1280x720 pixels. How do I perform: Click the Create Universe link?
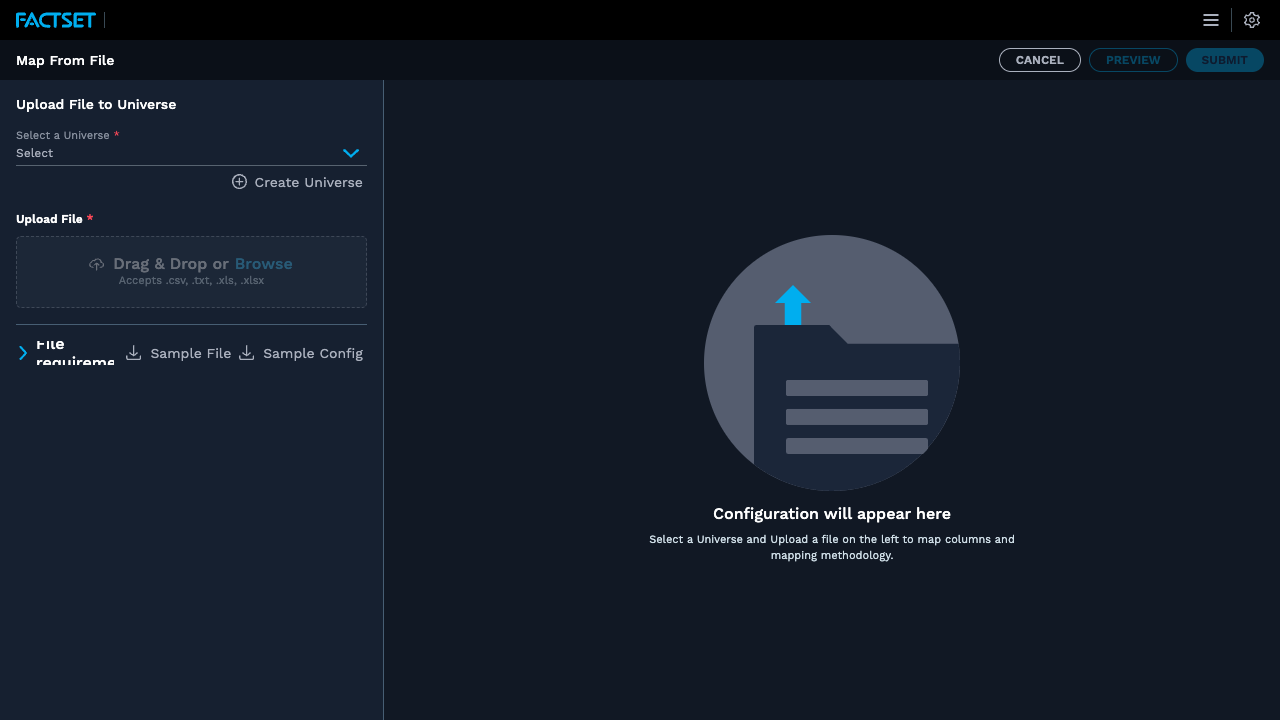pyautogui.click(x=297, y=182)
